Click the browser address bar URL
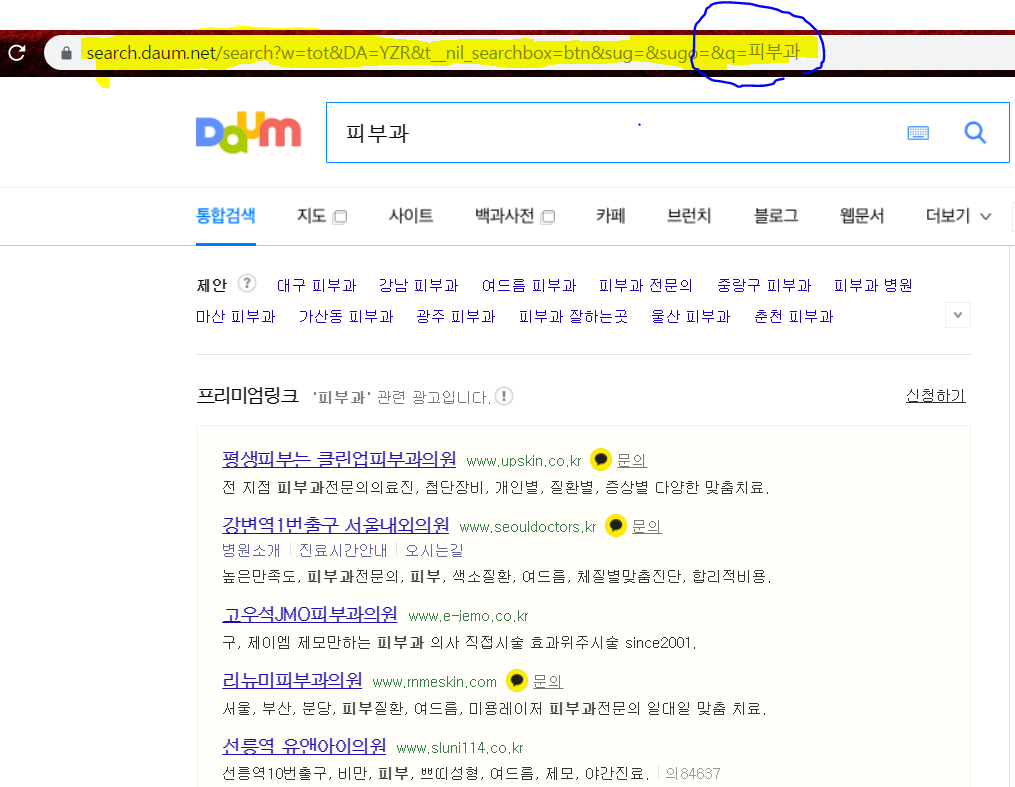Screen dimensions: 1015x787 [443, 53]
